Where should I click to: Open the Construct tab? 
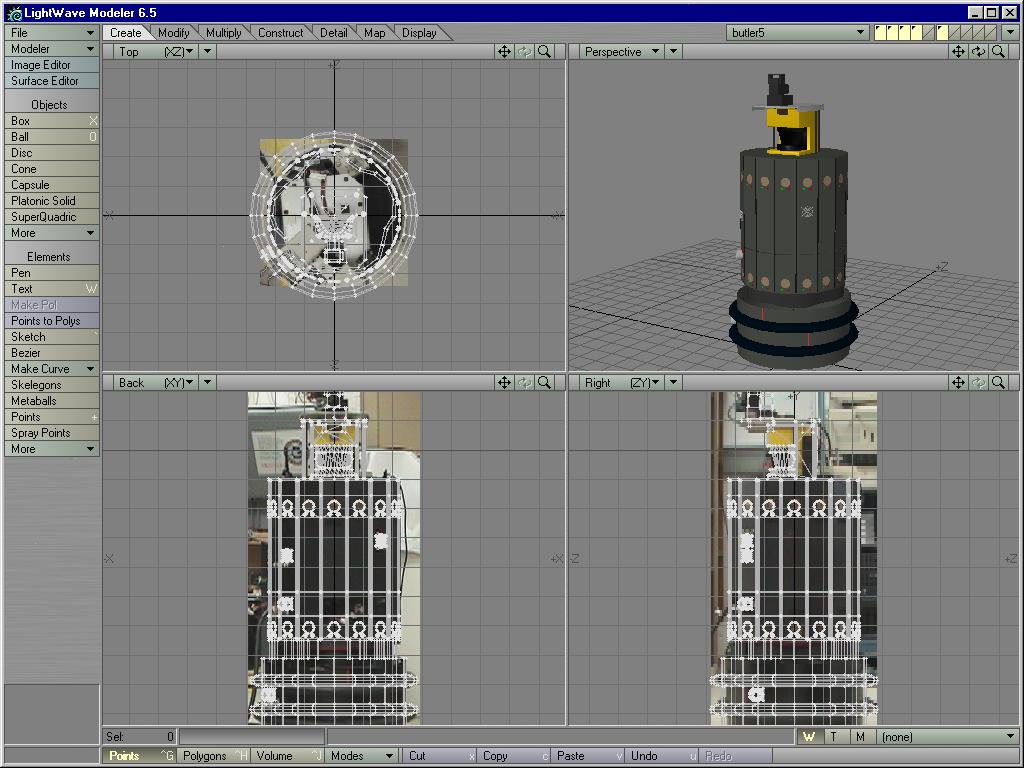pyautogui.click(x=280, y=33)
